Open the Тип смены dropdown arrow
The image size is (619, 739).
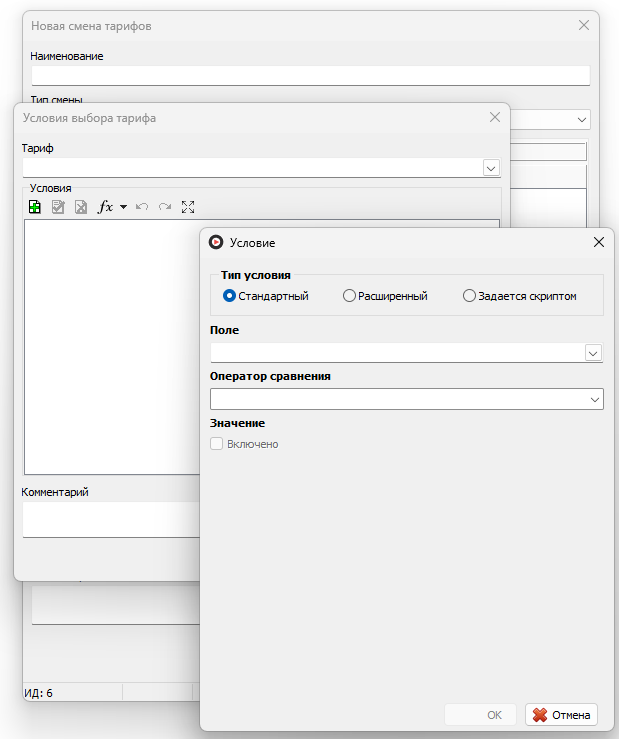click(x=582, y=120)
